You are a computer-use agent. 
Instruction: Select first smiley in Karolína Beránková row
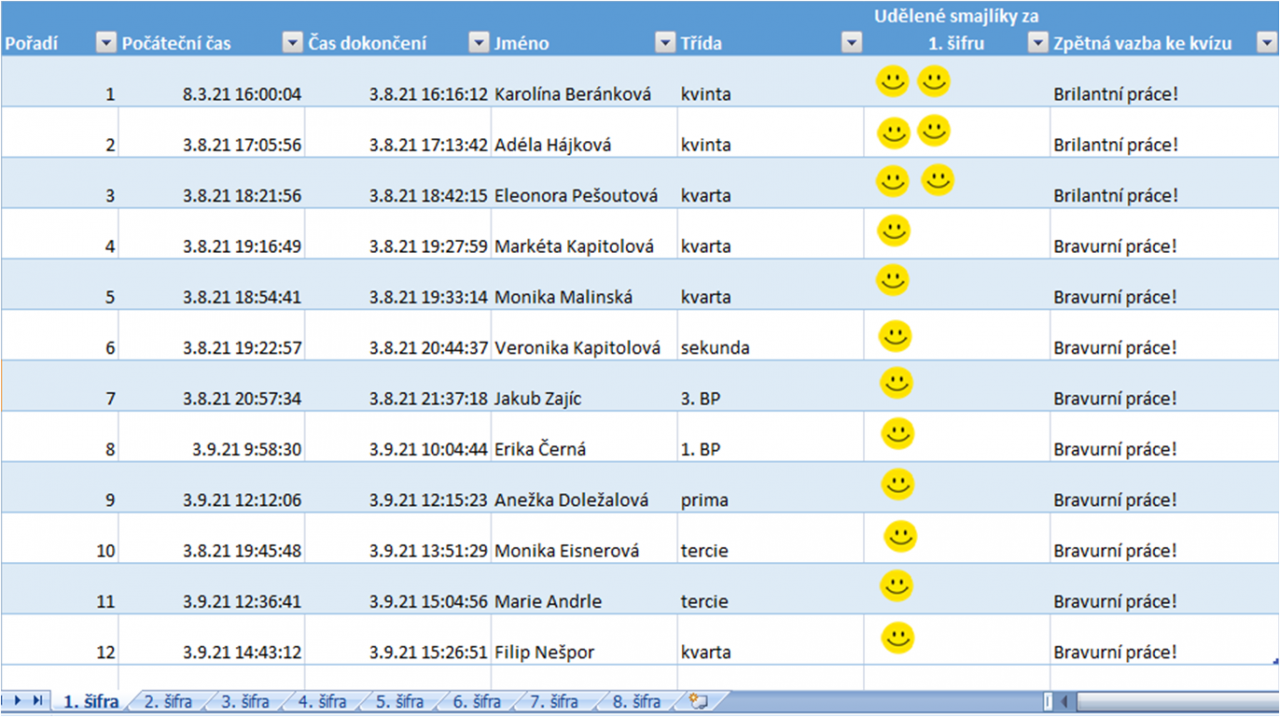point(892,81)
